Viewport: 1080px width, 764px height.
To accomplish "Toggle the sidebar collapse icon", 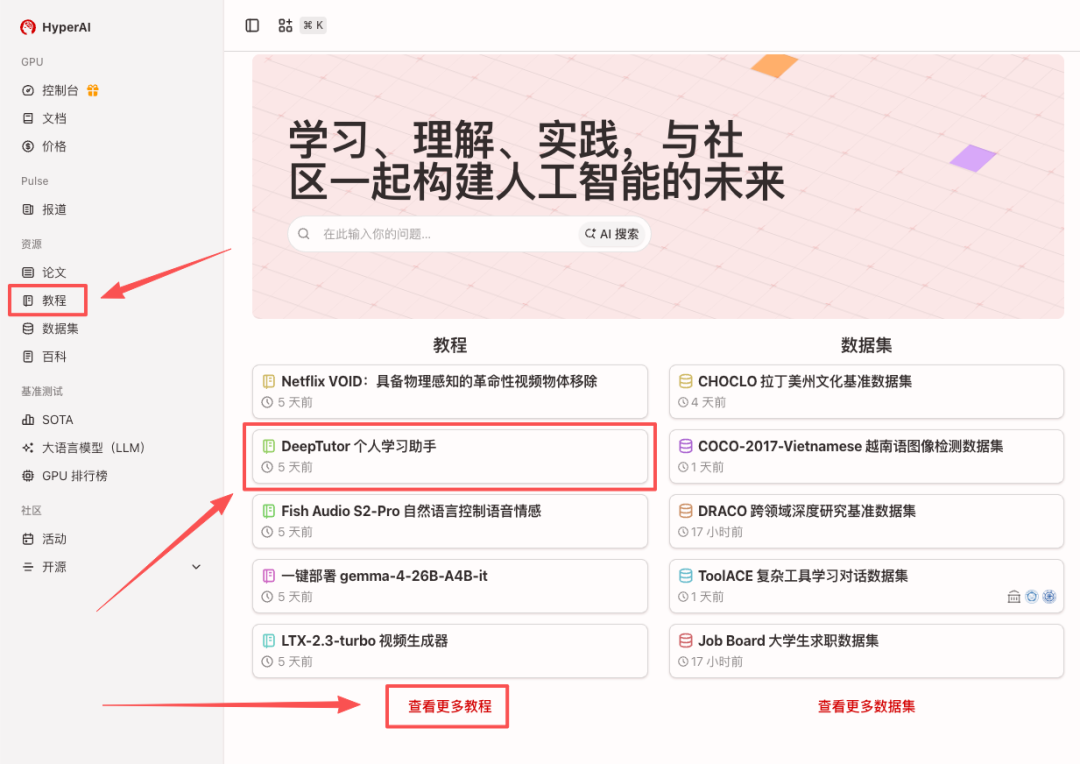I will coord(251,24).
